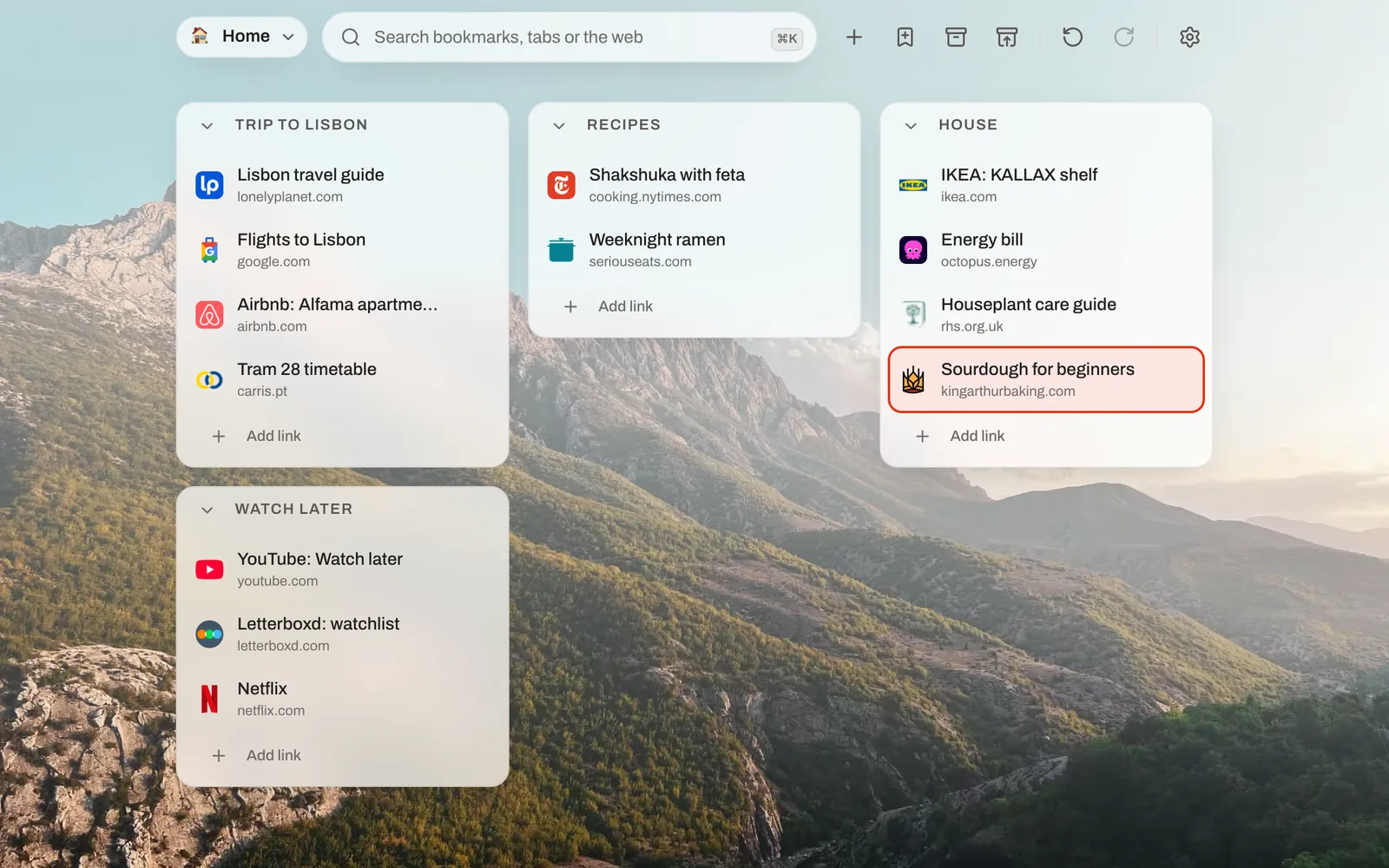This screenshot has height=868, width=1389.
Task: Open the Houseplant care guide bookmark
Action: click(x=1046, y=314)
